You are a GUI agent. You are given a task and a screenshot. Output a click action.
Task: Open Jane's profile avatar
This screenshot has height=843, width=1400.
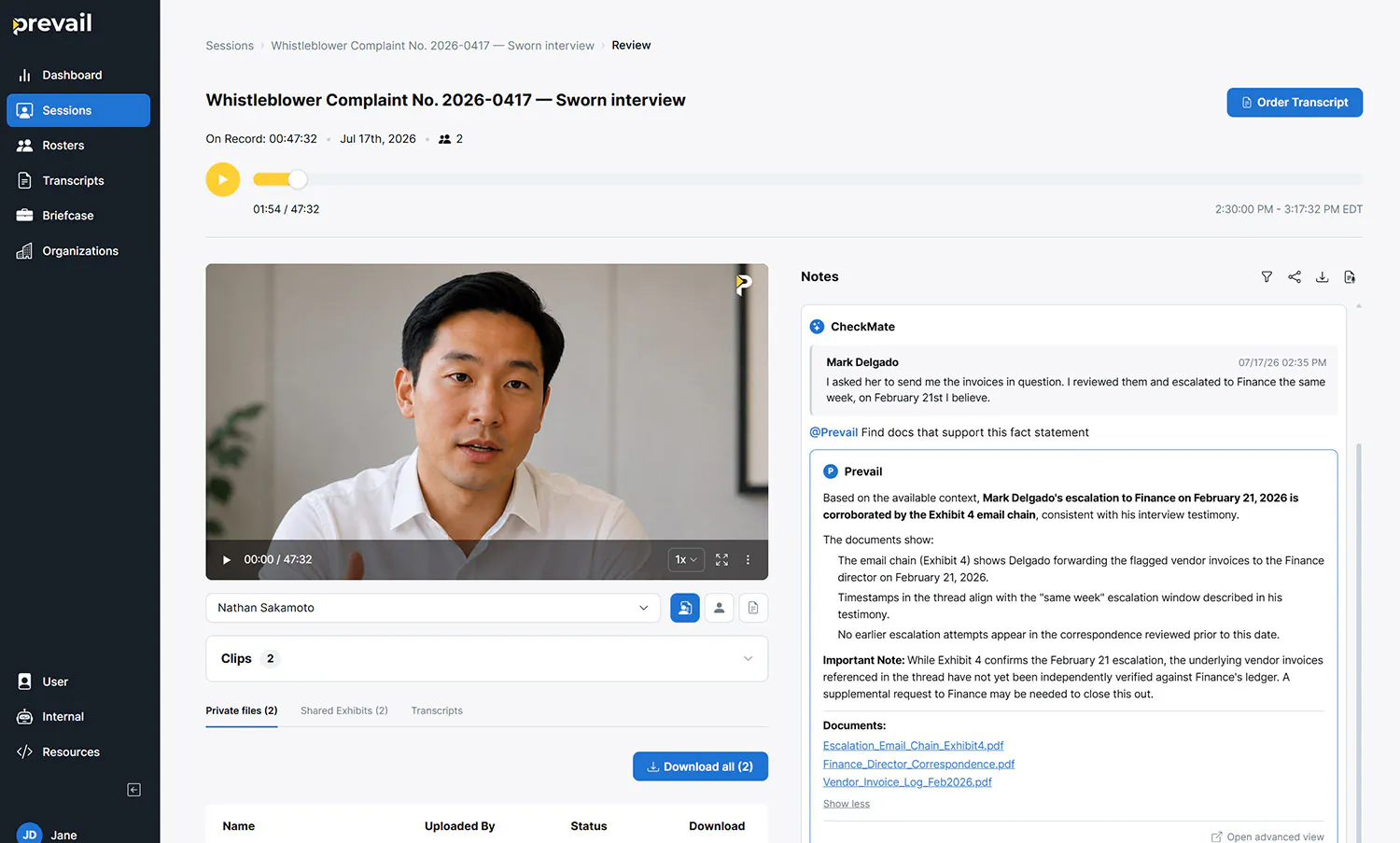29,834
